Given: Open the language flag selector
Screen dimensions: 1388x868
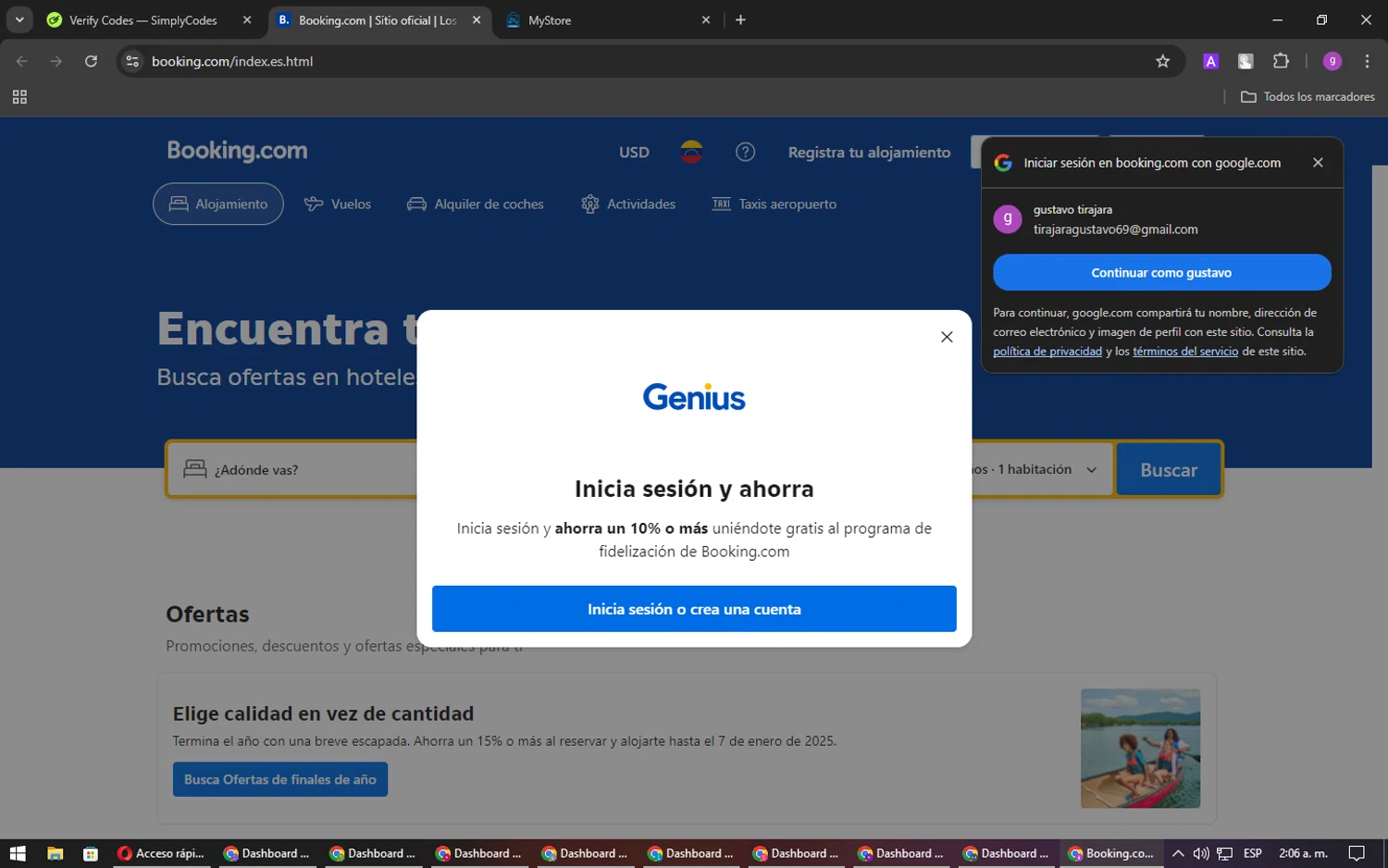Looking at the screenshot, I should coord(691,152).
